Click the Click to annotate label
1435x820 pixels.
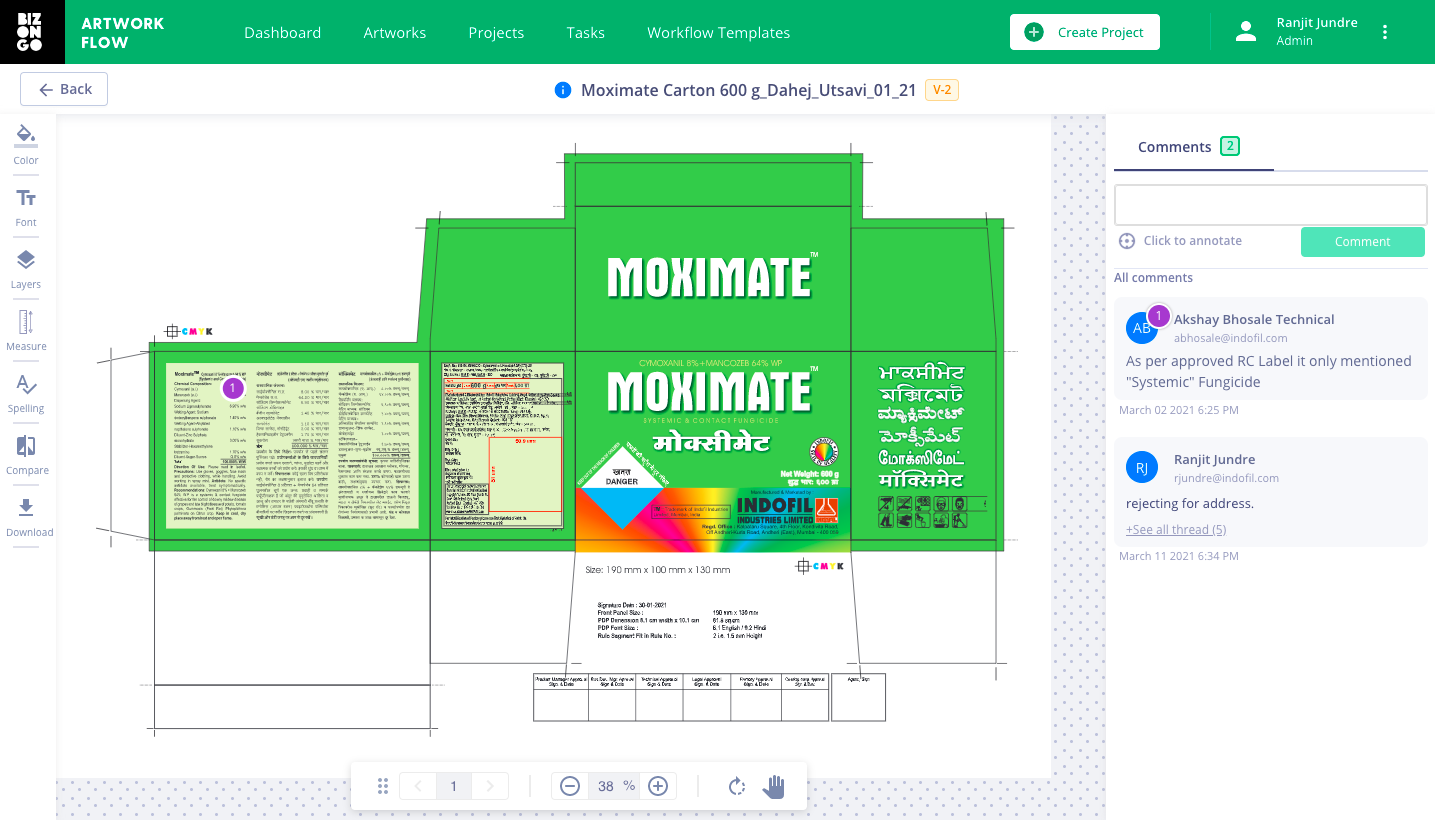(x=1193, y=241)
